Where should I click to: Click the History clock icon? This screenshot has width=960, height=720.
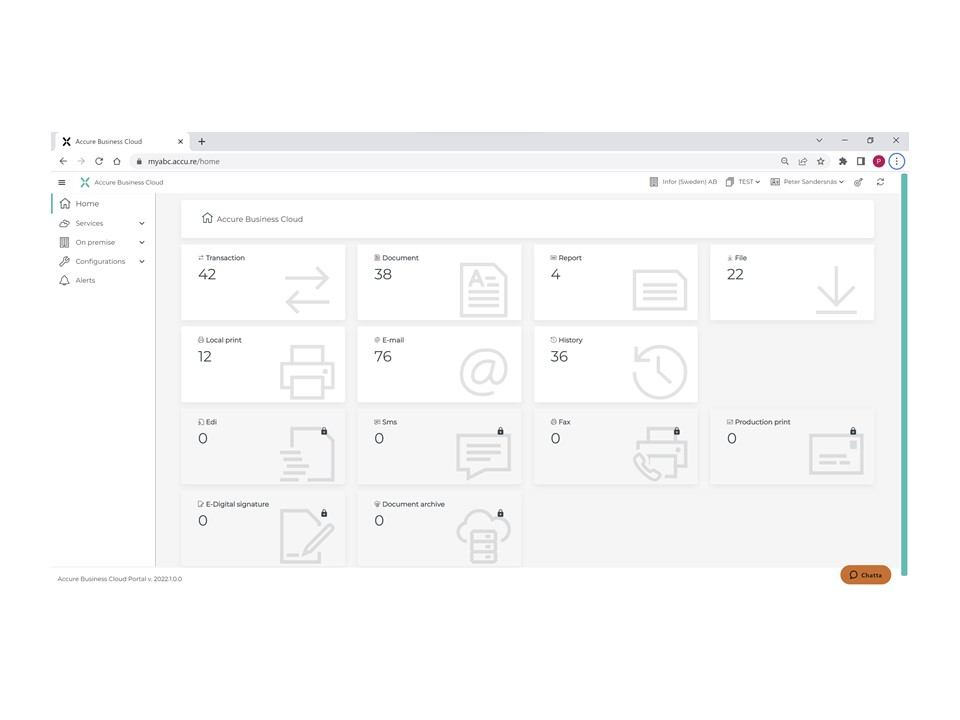pyautogui.click(x=659, y=372)
